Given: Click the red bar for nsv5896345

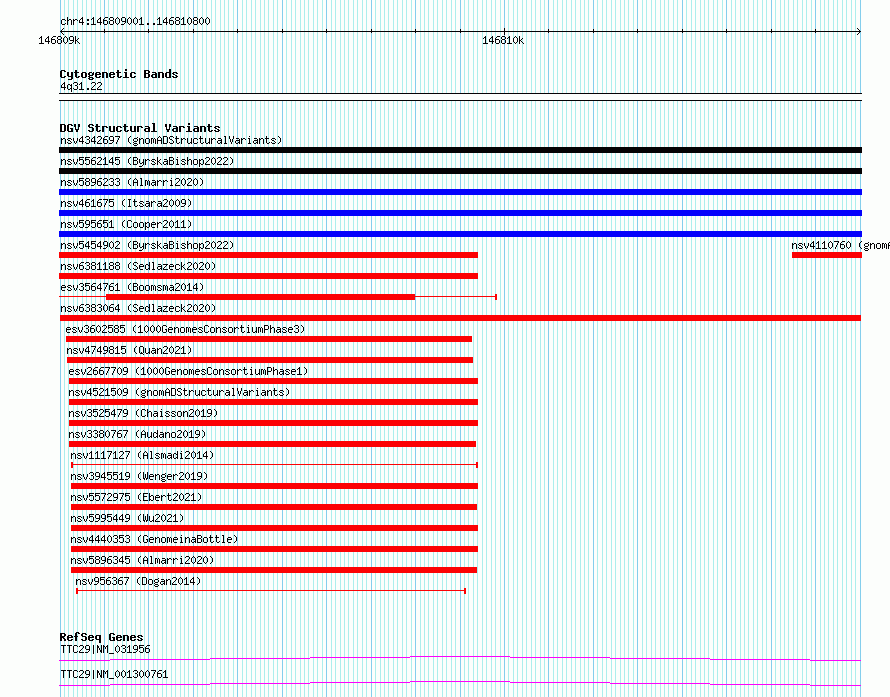Looking at the screenshot, I should click(274, 570).
